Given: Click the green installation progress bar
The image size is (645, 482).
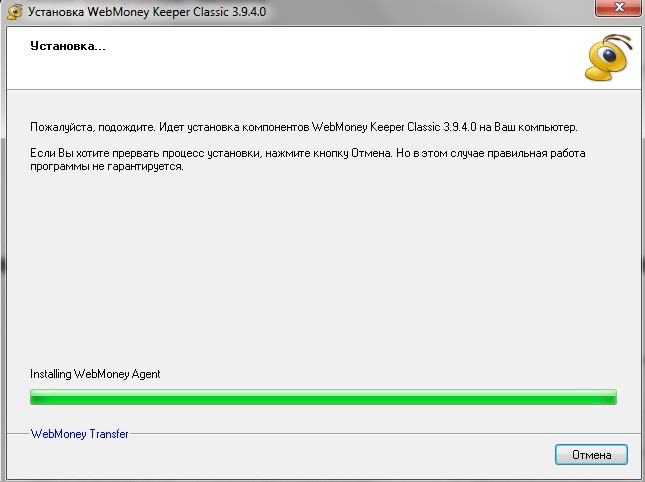Looking at the screenshot, I should (x=323, y=397).
